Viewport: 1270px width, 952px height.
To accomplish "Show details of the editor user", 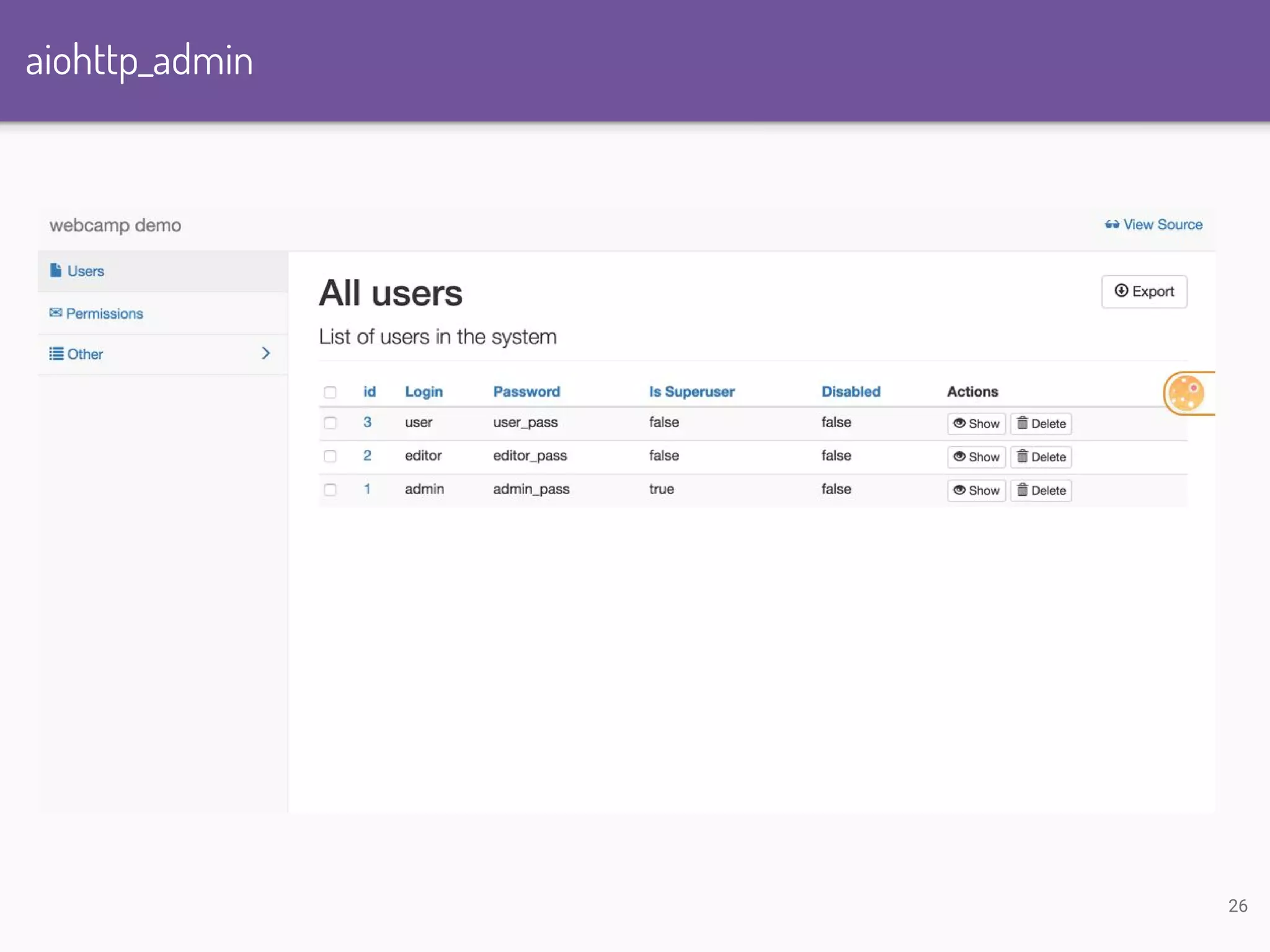I will [x=976, y=457].
